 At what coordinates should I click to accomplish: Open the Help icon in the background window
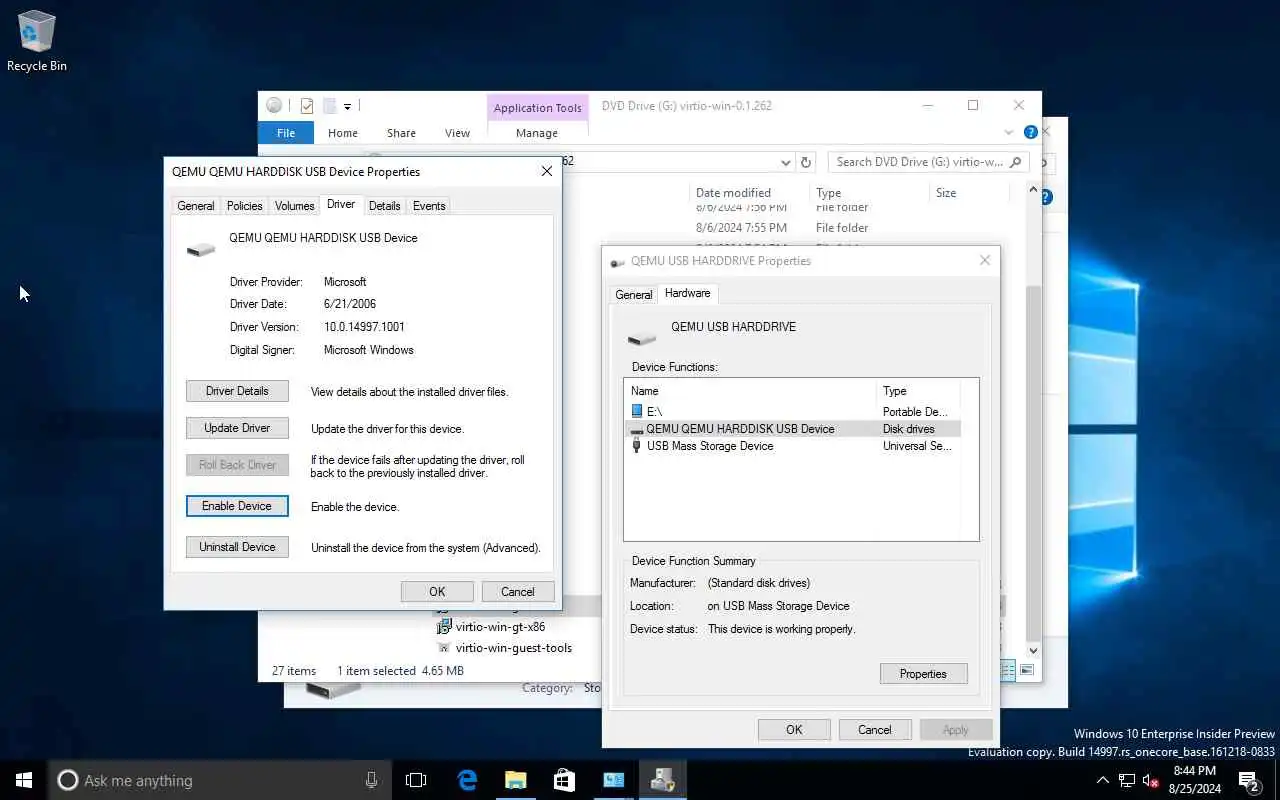(x=1048, y=197)
